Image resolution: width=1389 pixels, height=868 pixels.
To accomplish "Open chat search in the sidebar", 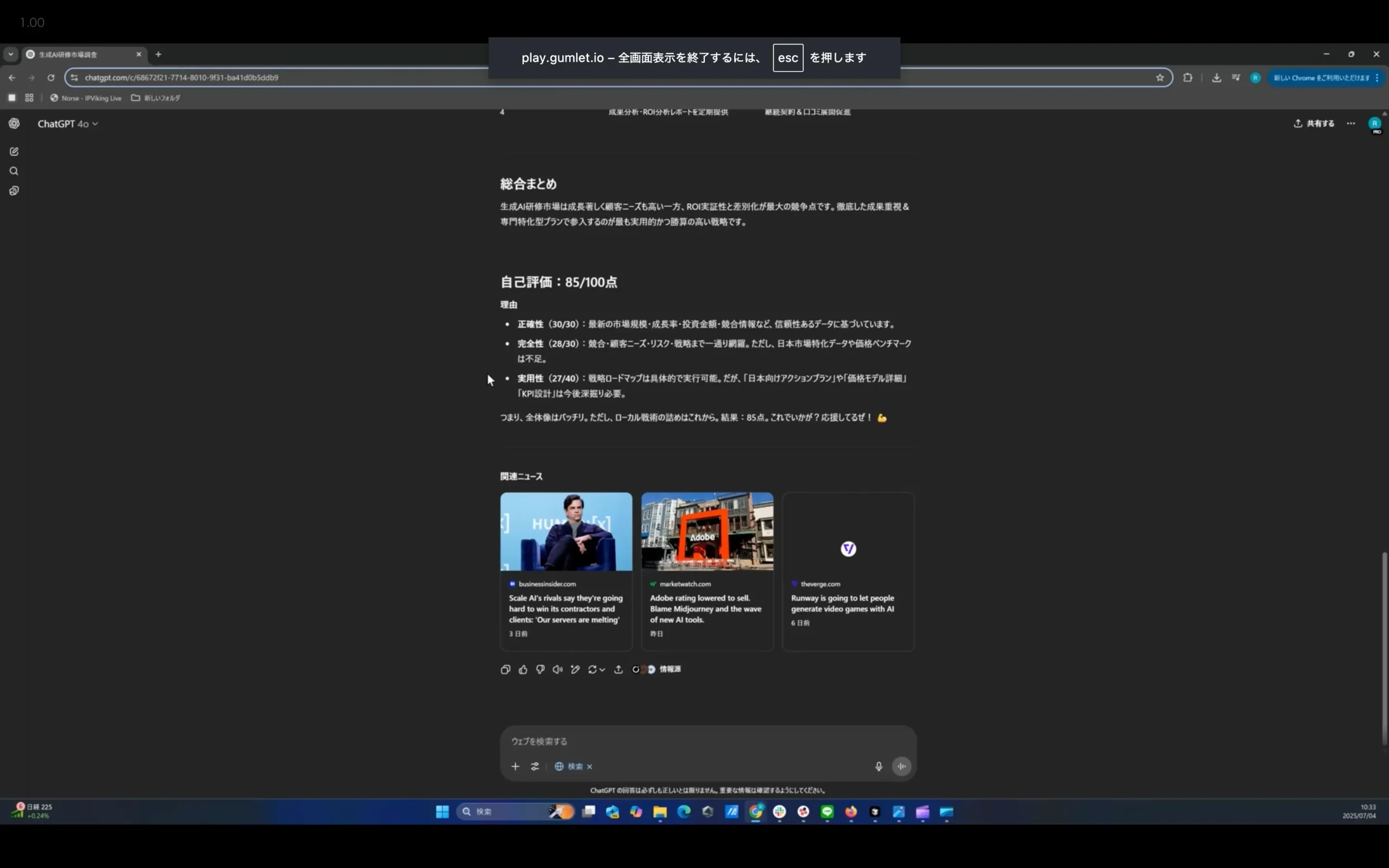I will click(14, 170).
